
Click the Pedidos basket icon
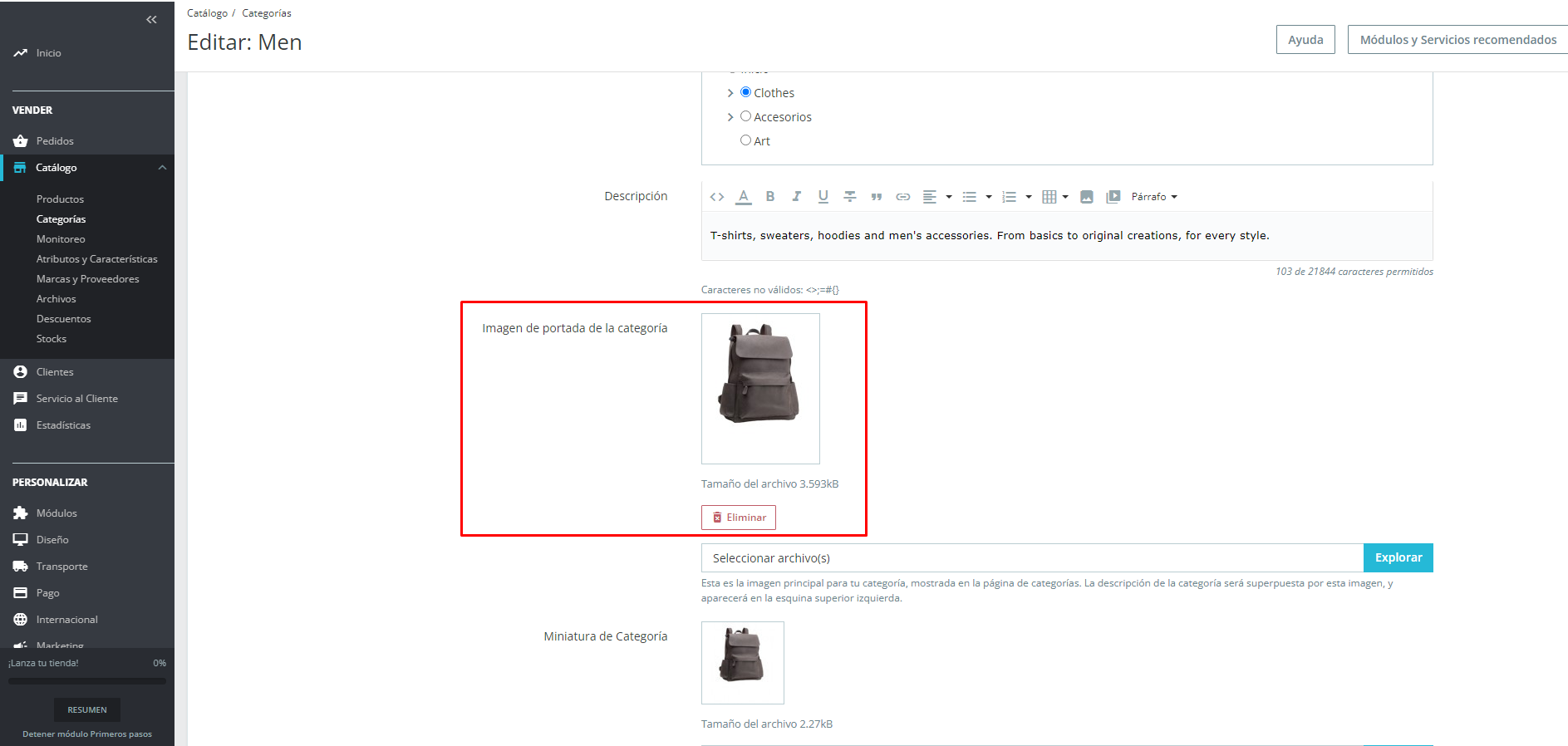pos(21,141)
